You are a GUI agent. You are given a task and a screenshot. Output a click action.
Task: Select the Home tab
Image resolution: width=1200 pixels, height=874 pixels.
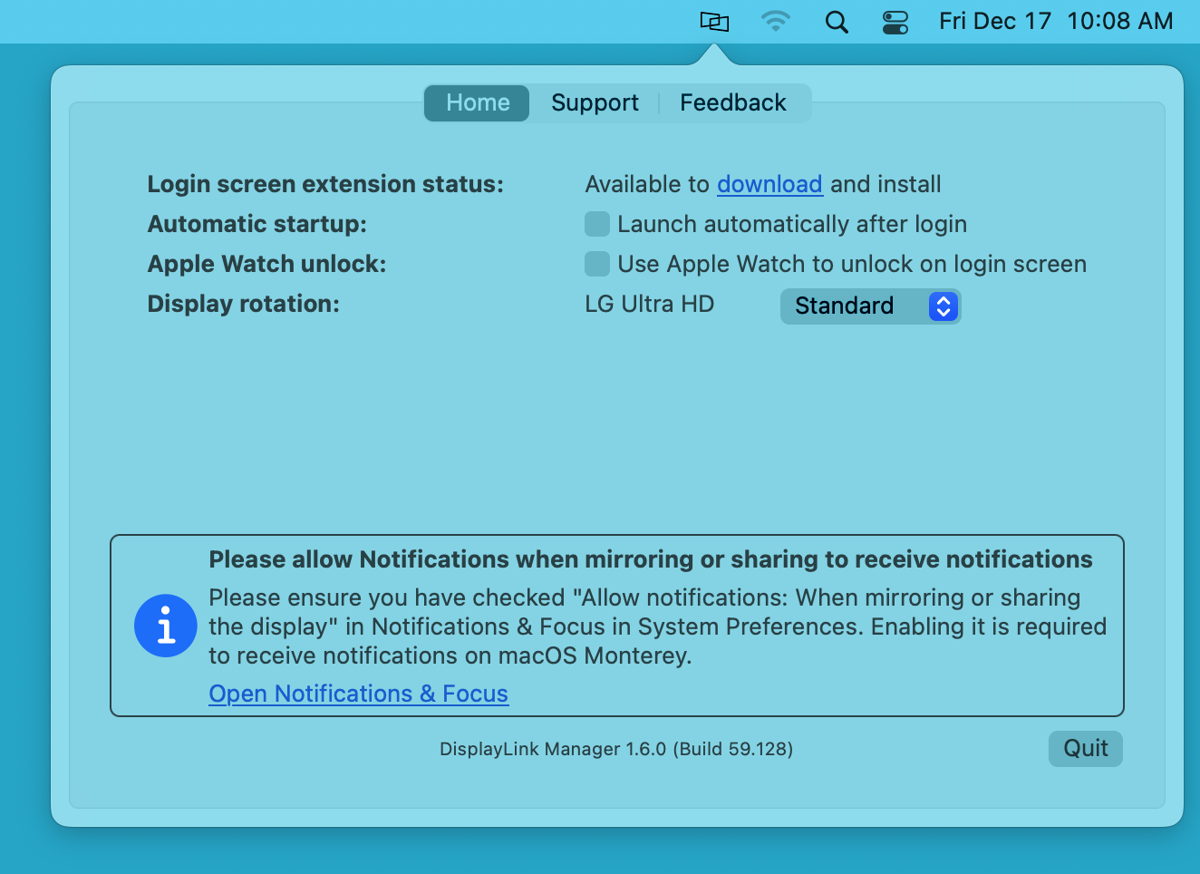[x=476, y=102]
